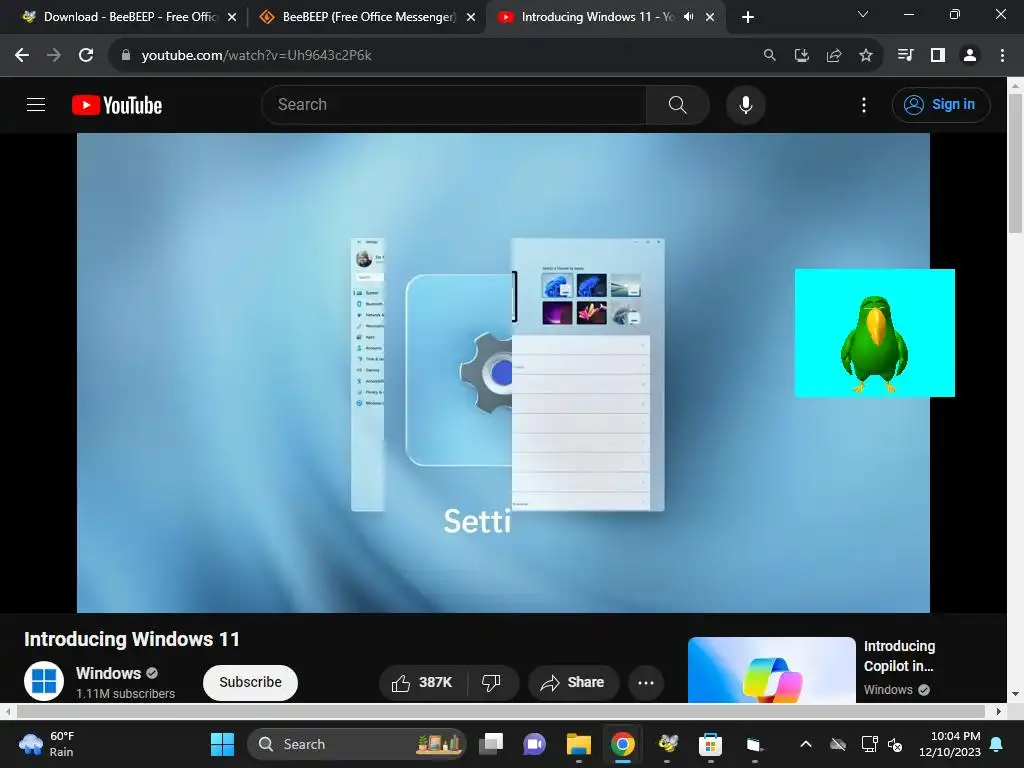Image resolution: width=1024 pixels, height=768 pixels.
Task: Open File Explorer from the taskbar
Action: (x=579, y=744)
